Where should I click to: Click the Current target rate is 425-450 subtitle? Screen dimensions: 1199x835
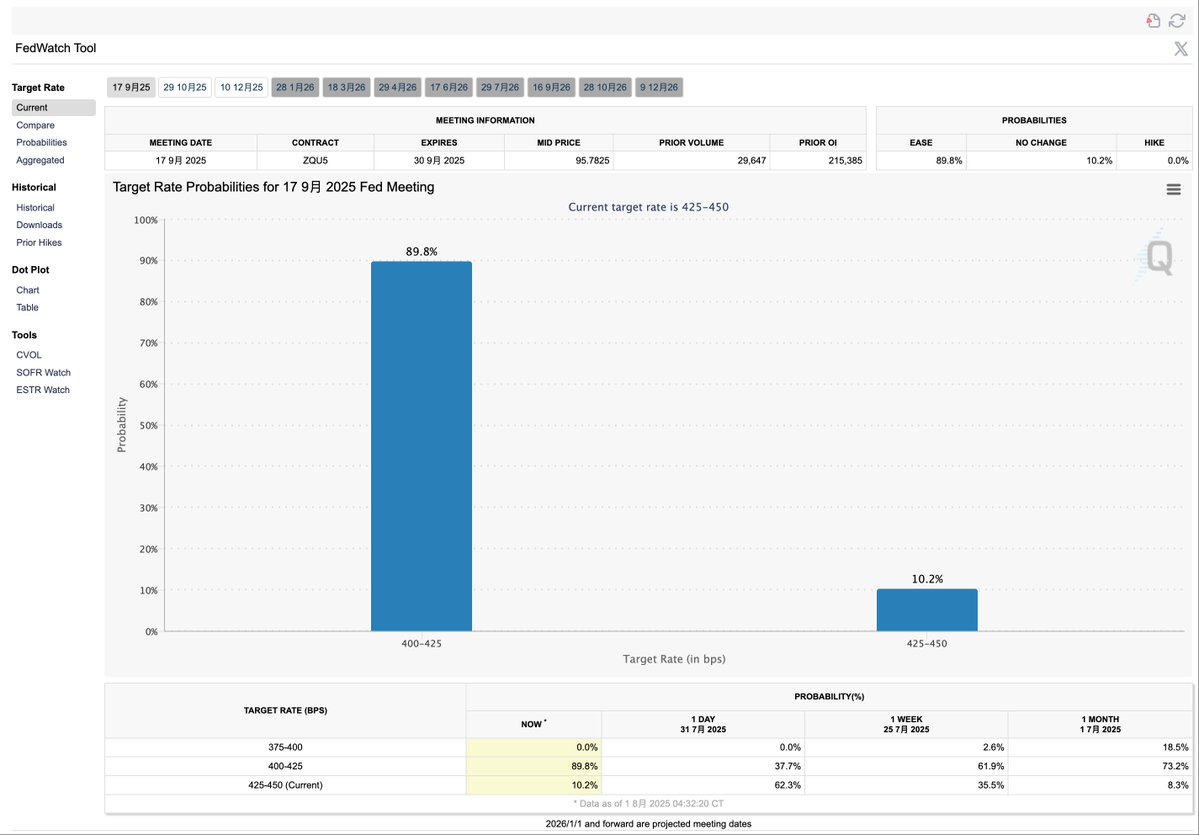point(648,207)
